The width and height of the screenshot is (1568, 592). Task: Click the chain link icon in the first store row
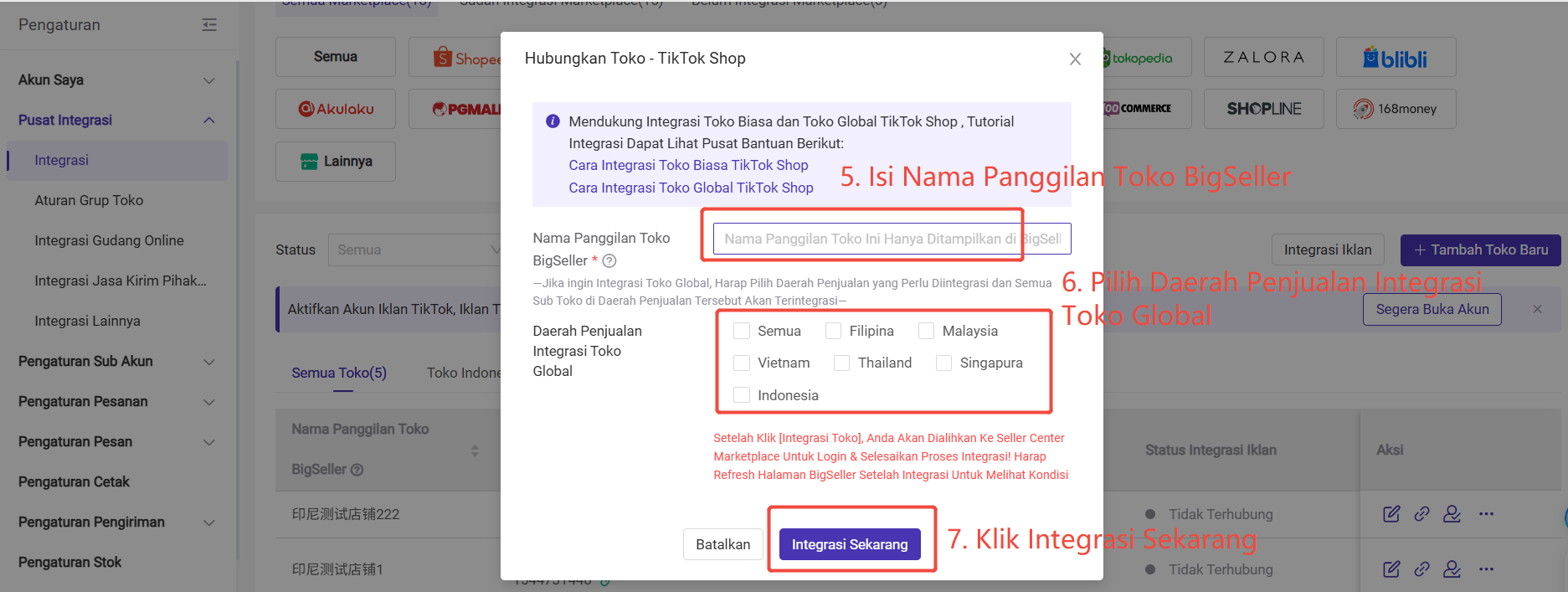pos(1421,514)
